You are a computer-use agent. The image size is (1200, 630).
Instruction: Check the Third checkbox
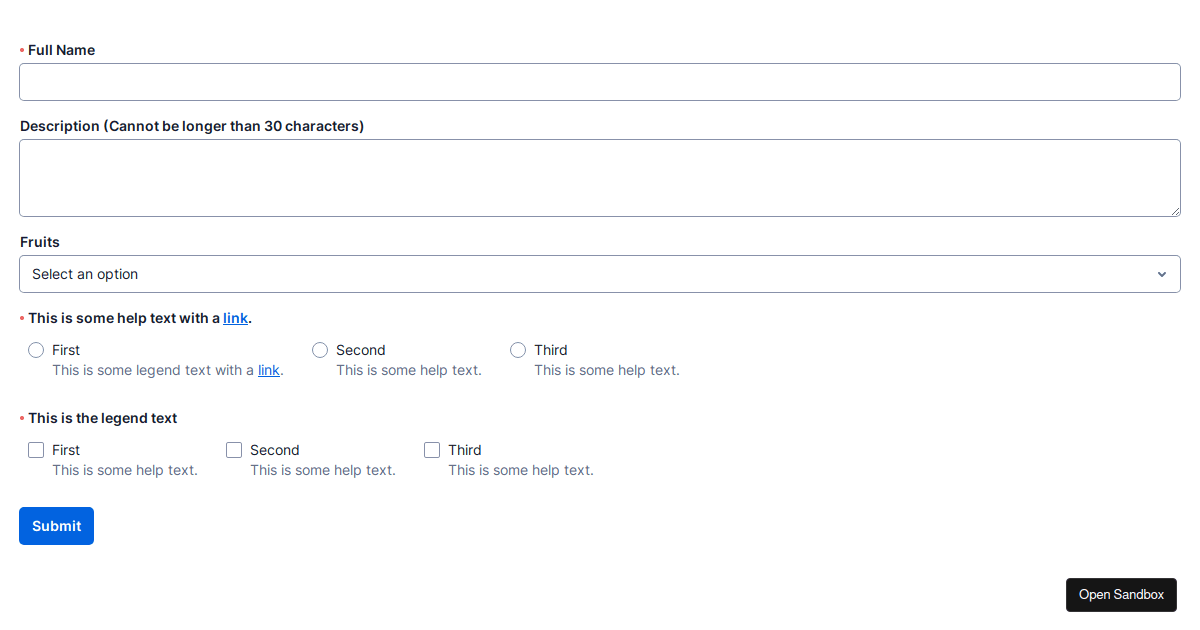coord(432,450)
